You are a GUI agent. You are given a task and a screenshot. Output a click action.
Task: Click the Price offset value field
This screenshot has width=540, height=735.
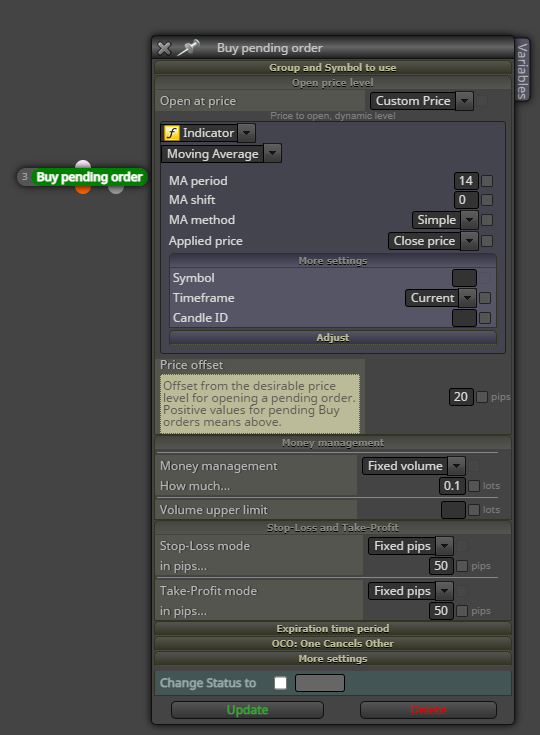tap(461, 397)
